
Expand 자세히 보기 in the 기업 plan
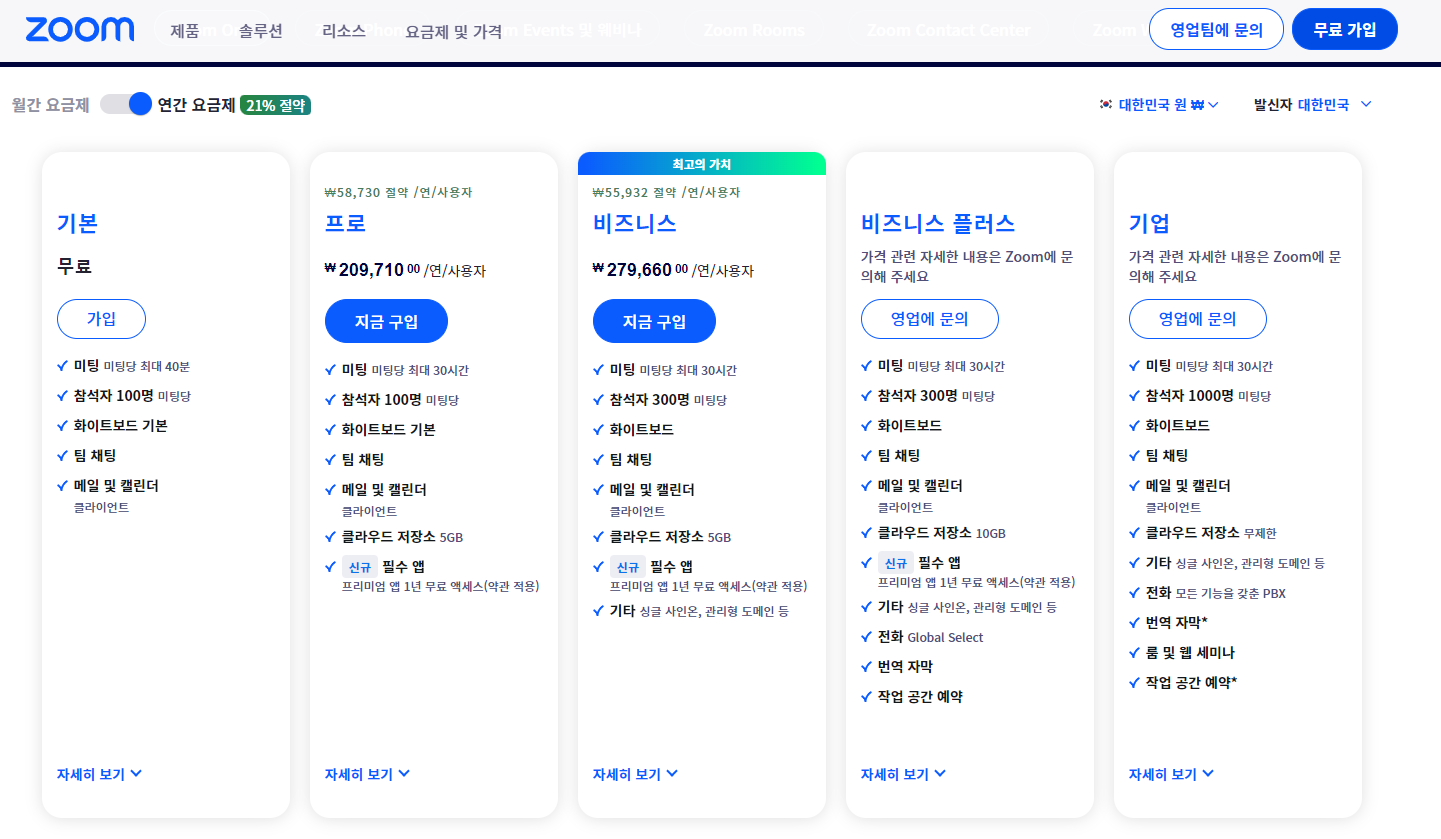(x=1172, y=774)
